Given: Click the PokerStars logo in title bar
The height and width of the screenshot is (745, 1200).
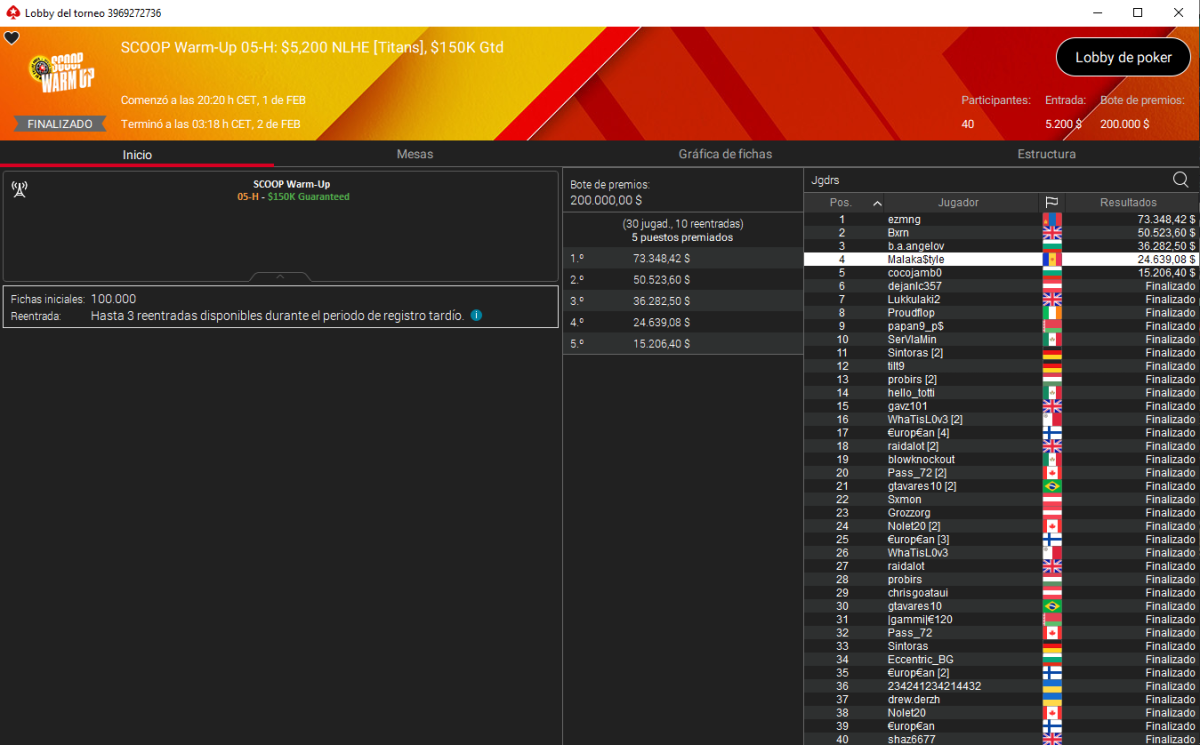Looking at the screenshot, I should click(x=12, y=13).
